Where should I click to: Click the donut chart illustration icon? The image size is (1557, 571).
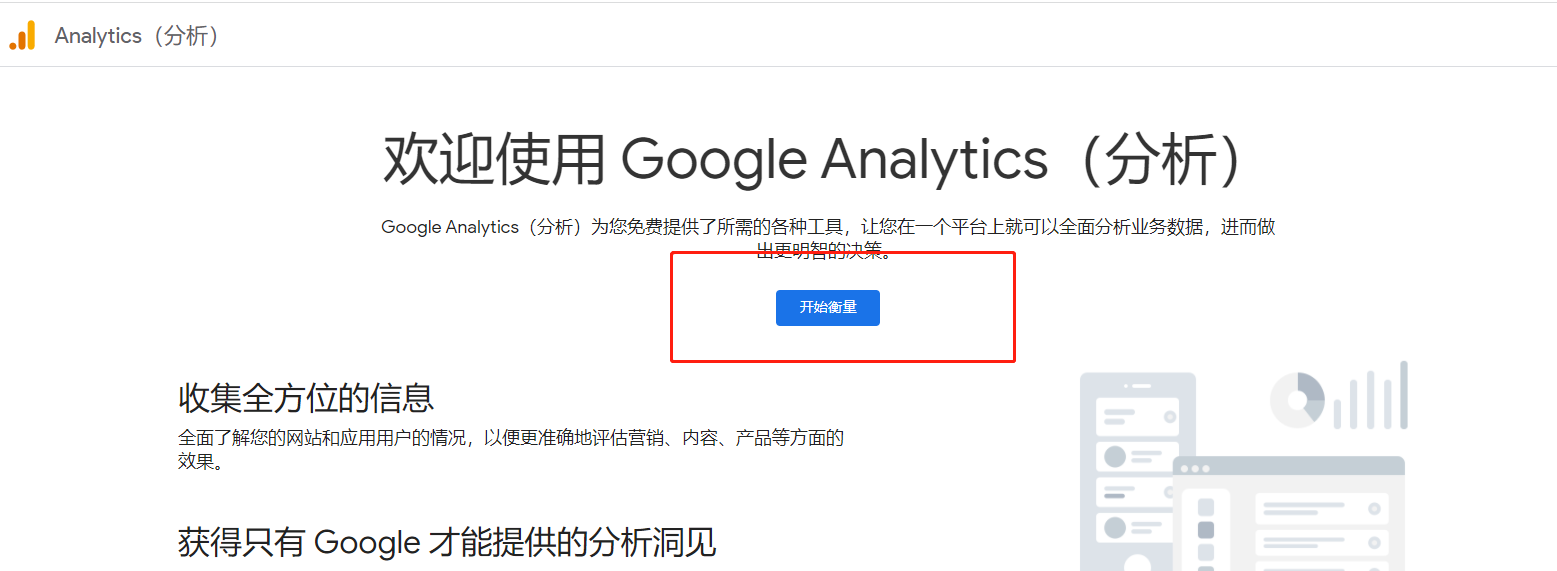1297,400
